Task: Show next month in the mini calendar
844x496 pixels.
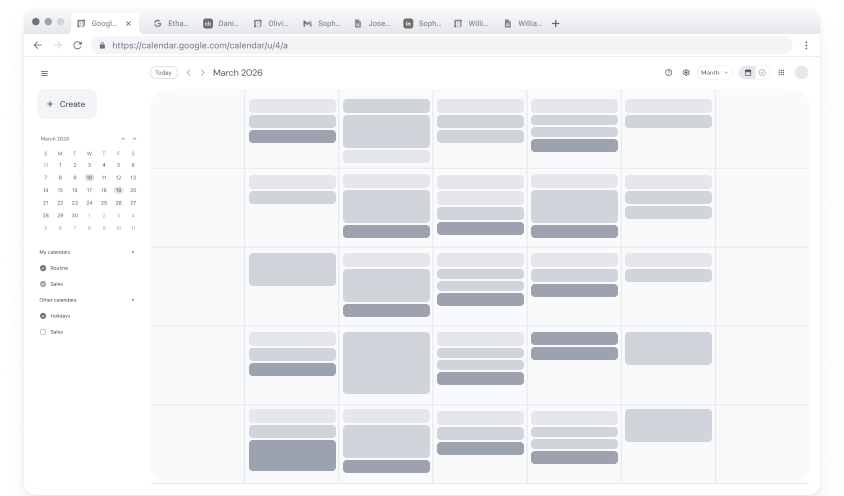Action: (x=135, y=139)
